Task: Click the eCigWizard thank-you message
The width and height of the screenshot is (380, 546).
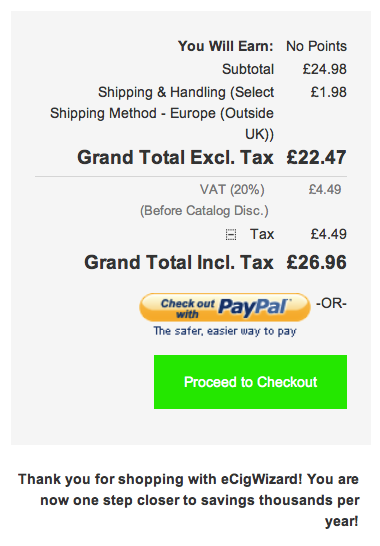Action: pyautogui.click(x=188, y=500)
